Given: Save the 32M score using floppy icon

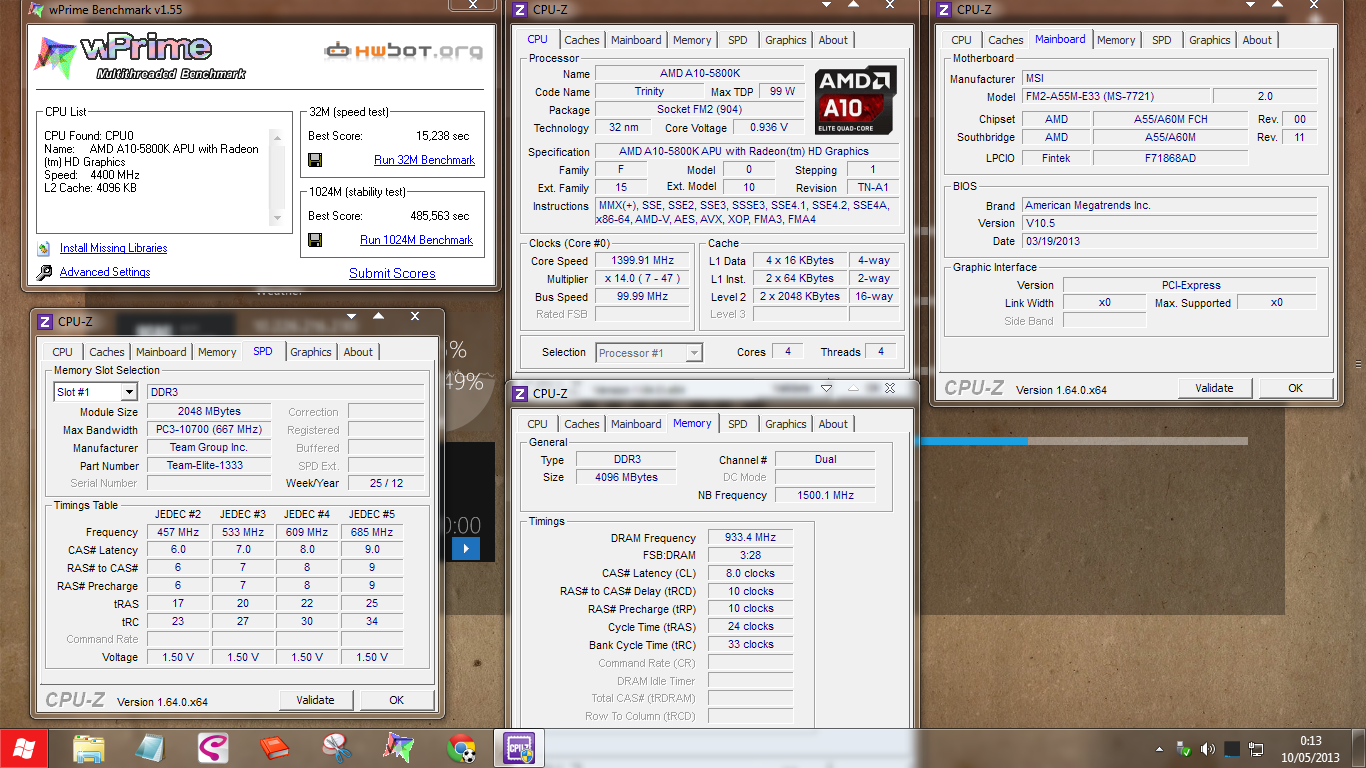Looking at the screenshot, I should point(315,160).
